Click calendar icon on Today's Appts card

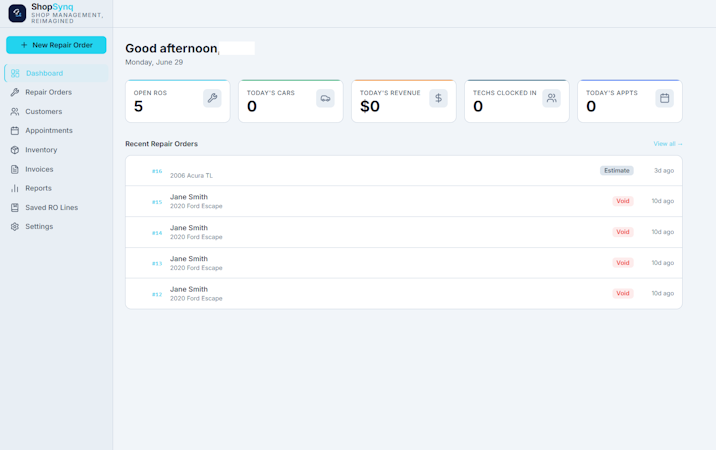[x=664, y=98]
